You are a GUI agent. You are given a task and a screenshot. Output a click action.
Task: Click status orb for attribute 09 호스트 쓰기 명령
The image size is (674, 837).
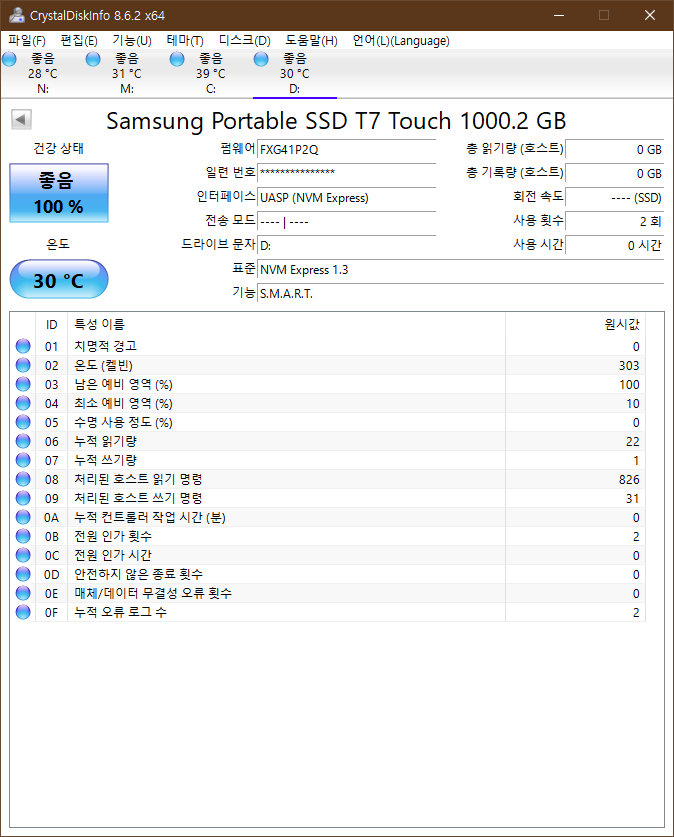(x=23, y=498)
